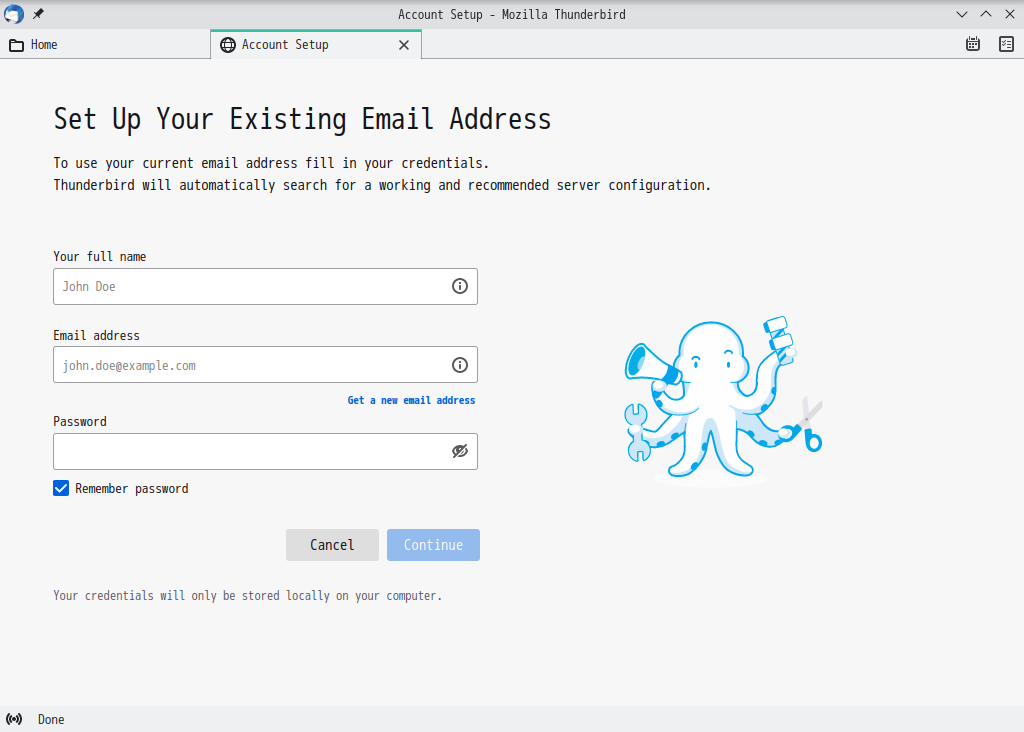Screen dimensions: 1024x732
Task: Maximize the Thunderbird window
Action: 986,14
